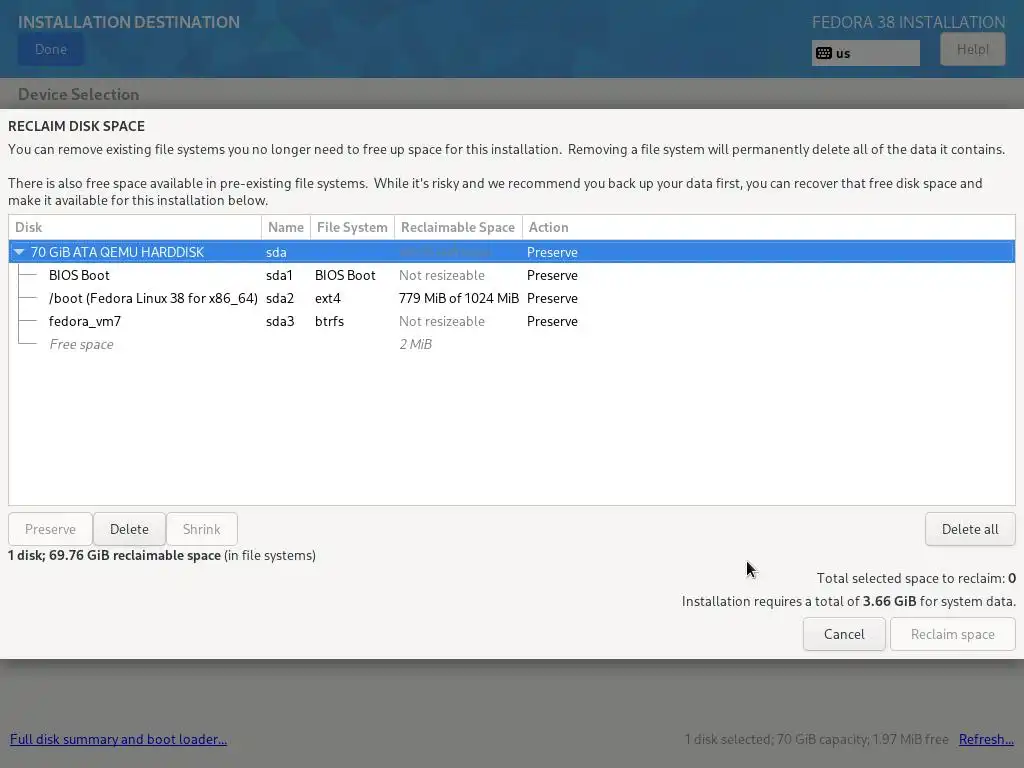Click the Done button in the header

(x=51, y=50)
